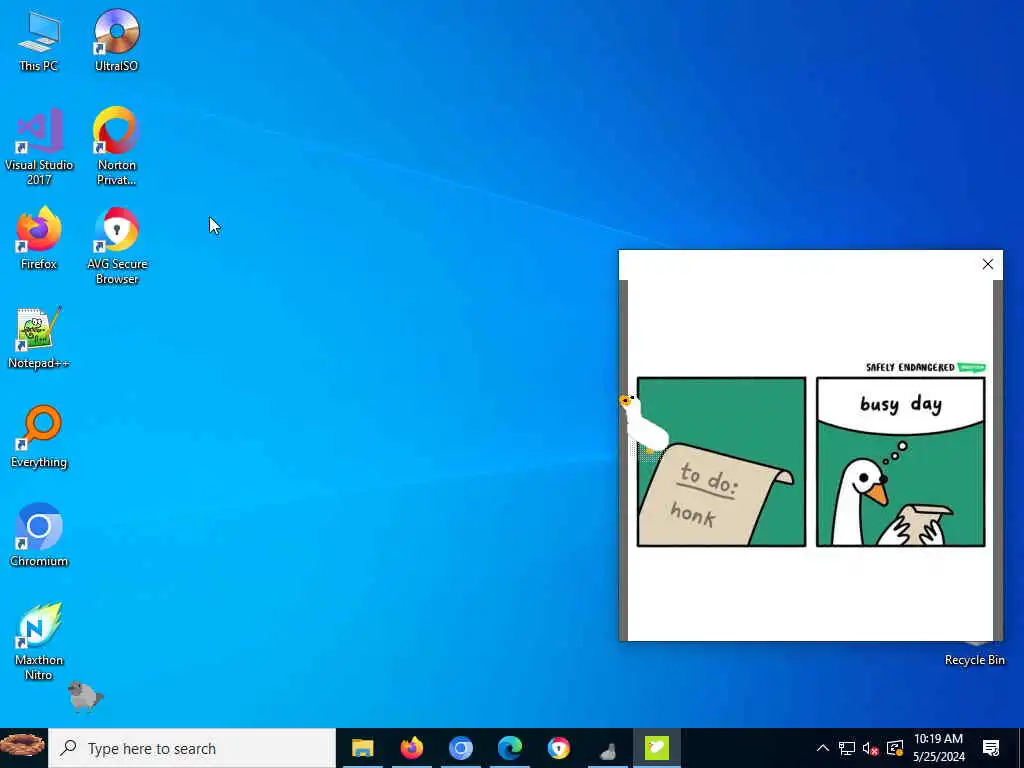Select the Chromium desktop shortcut
Screen dimensions: 1024x768
coord(39,535)
